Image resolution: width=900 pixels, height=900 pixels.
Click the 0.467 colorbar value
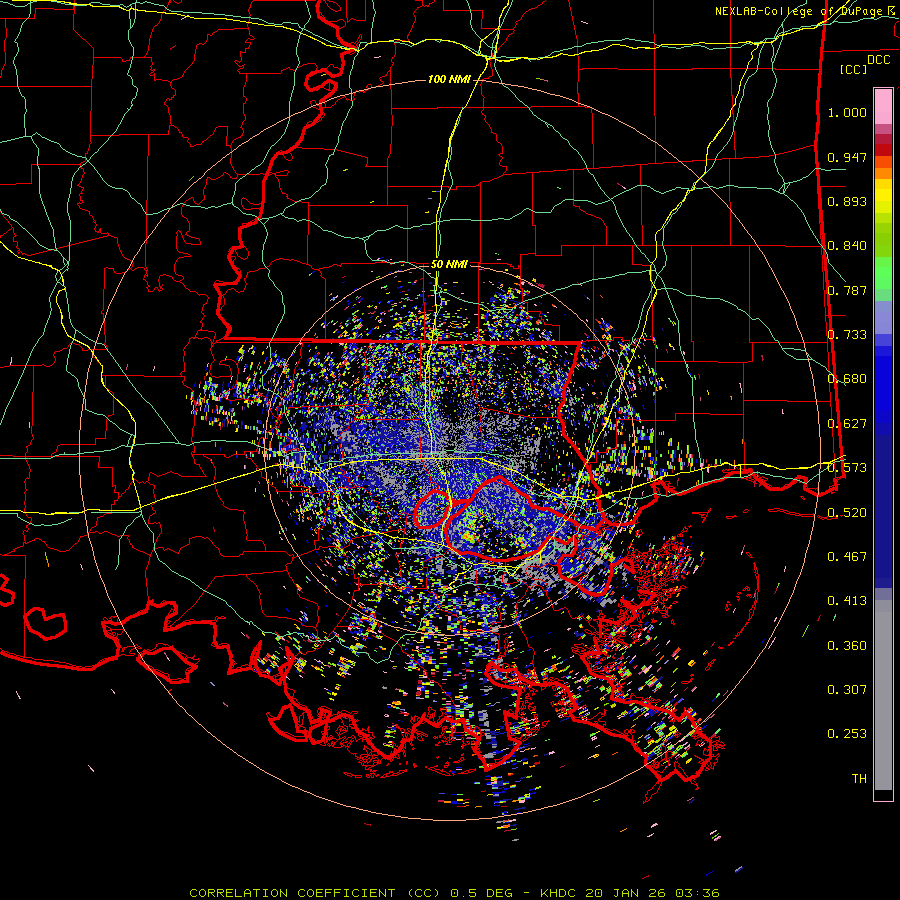[847, 557]
